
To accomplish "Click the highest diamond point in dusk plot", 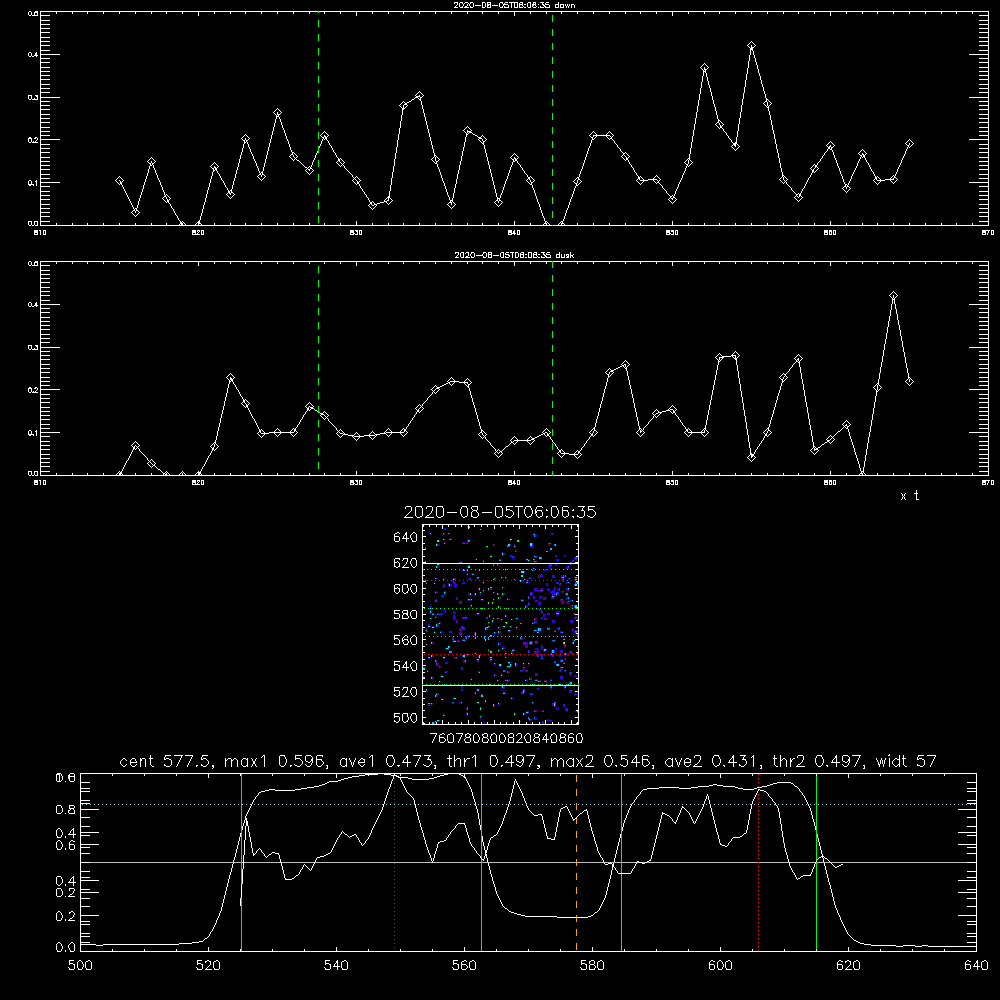I will coord(893,295).
